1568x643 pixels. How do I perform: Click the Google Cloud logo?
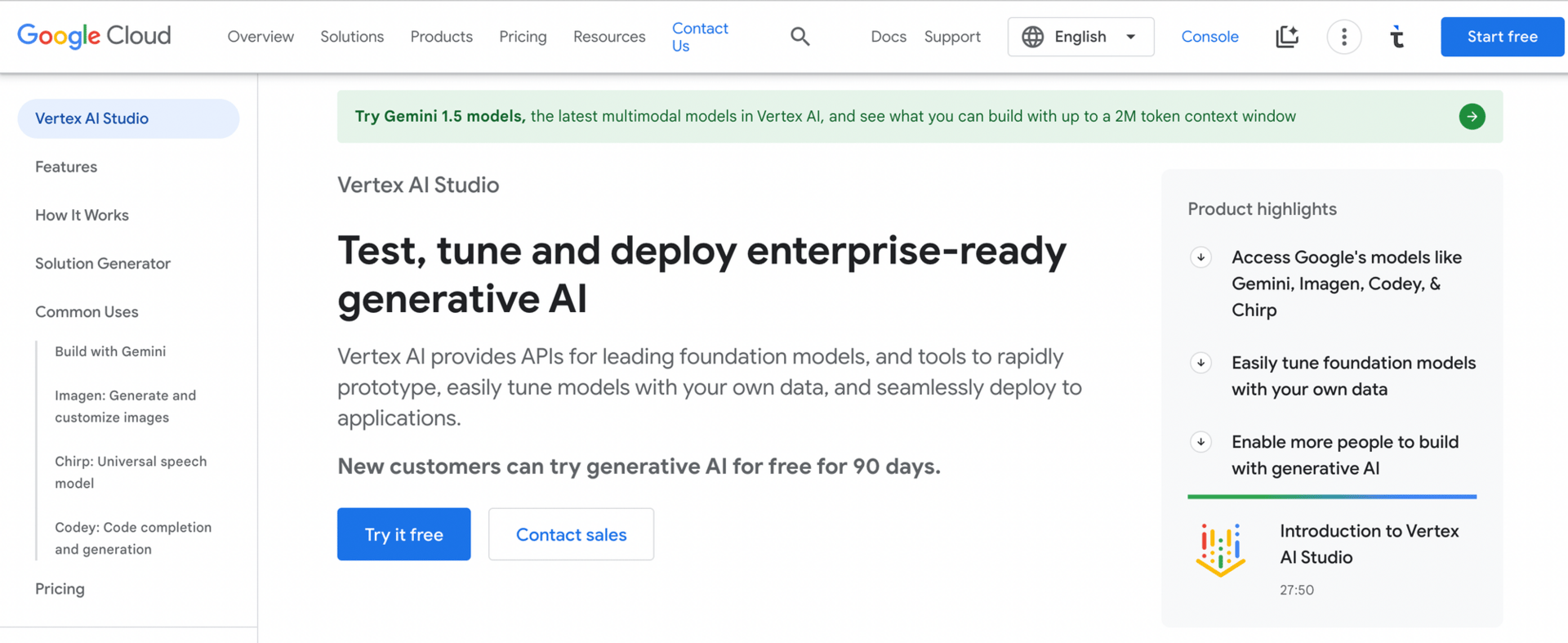click(x=94, y=36)
